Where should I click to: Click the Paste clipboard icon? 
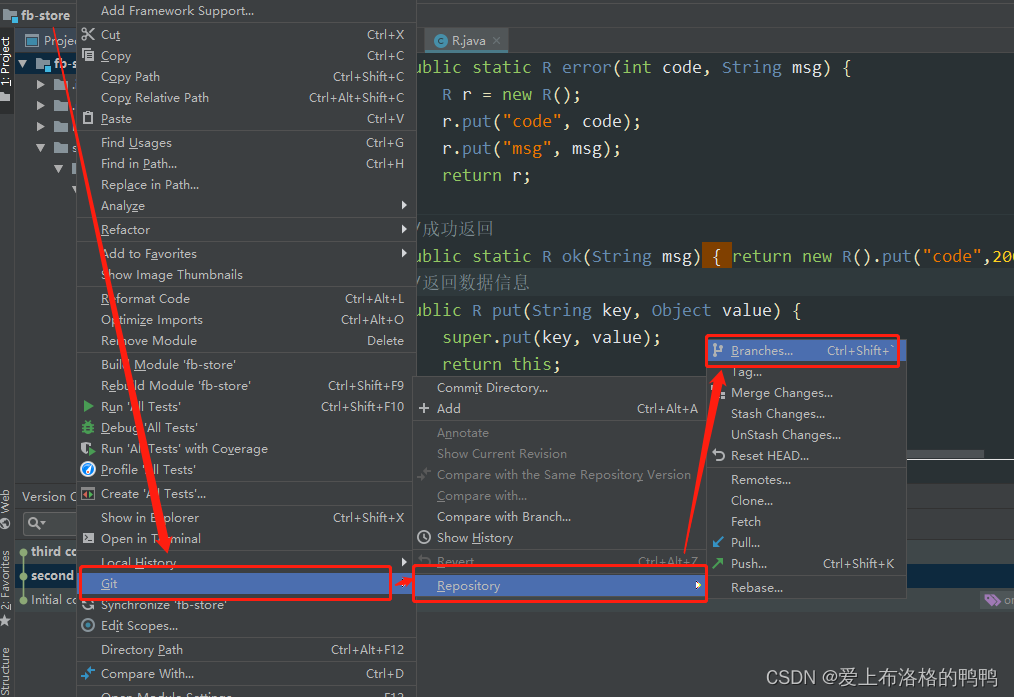click(x=88, y=118)
